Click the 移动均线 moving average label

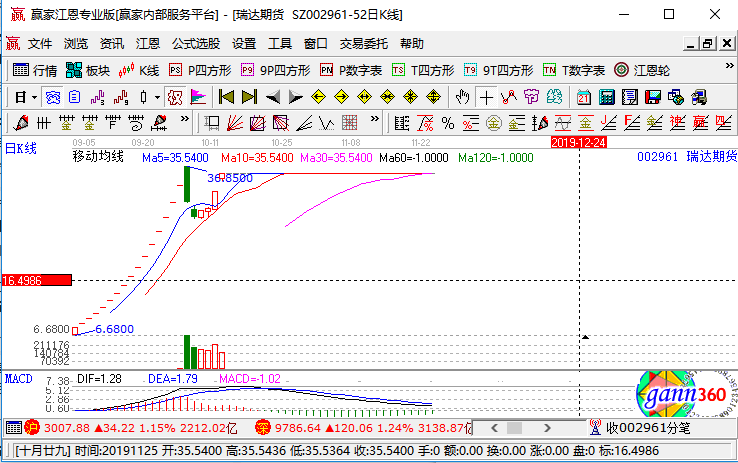coord(98,156)
